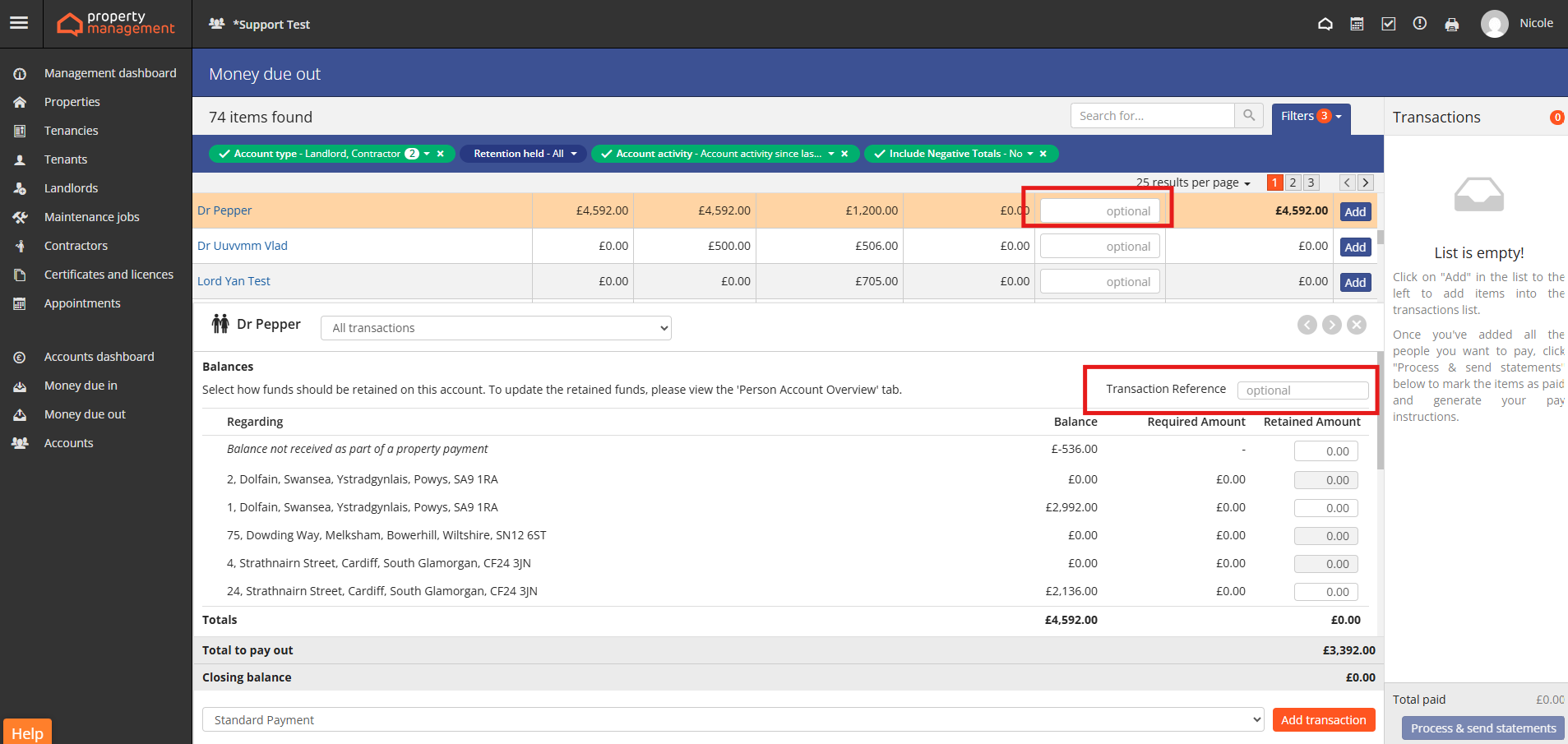Viewport: 1568px width, 744px height.
Task: Navigate to Accounts dashboard in sidebar
Action: coord(99,357)
